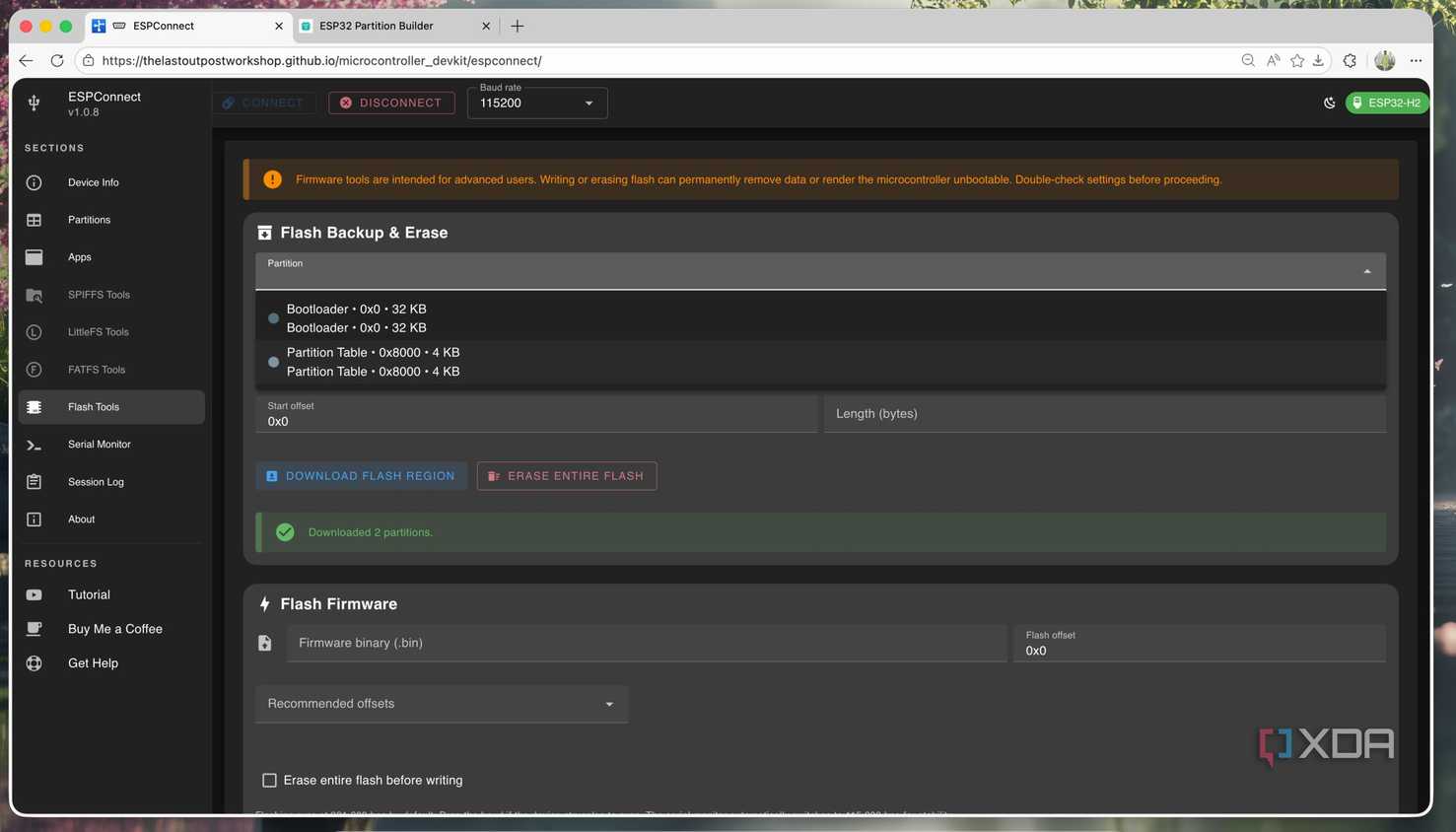Click the Start offset field
Image resolution: width=1456 pixels, height=832 pixels.
click(x=536, y=414)
